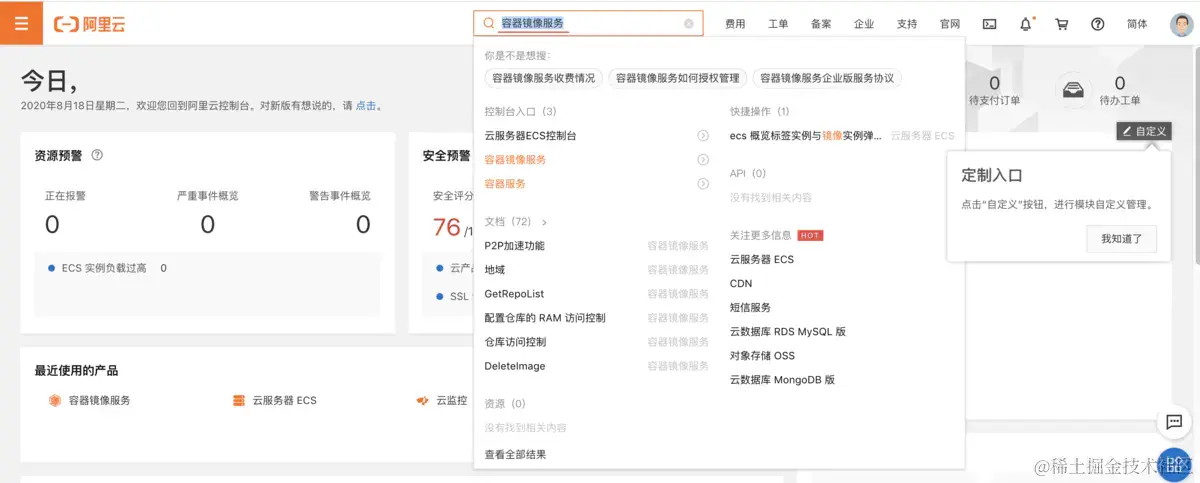The height and width of the screenshot is (483, 1200).
Task: Open 对象存储 OSS link
Action: point(763,356)
